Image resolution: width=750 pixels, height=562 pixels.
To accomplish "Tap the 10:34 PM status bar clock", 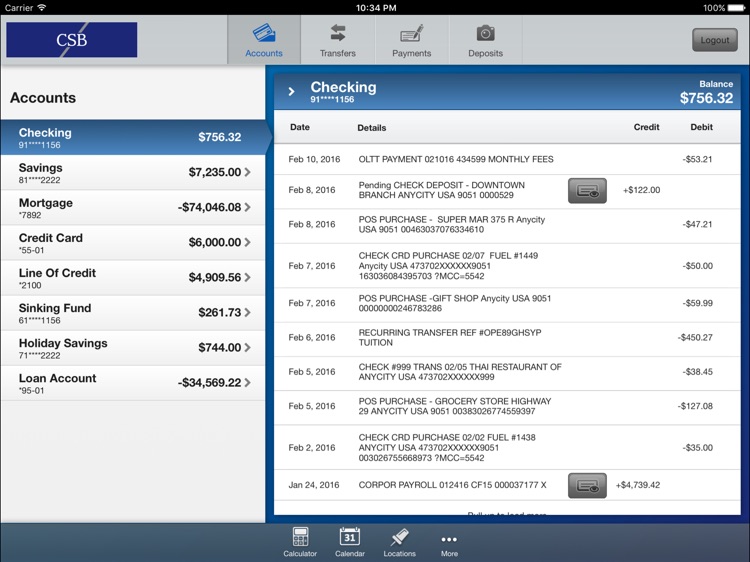I will (x=376, y=8).
